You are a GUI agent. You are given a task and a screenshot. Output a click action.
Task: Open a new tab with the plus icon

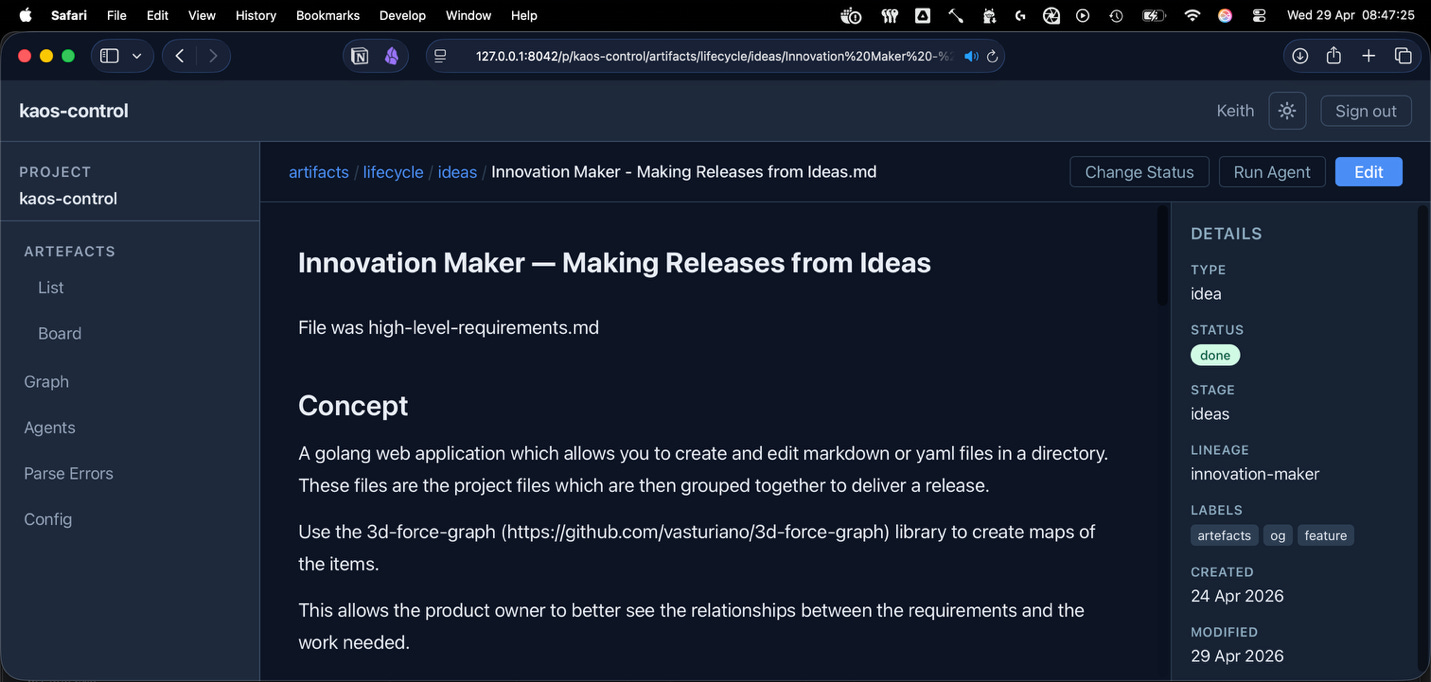(1369, 56)
